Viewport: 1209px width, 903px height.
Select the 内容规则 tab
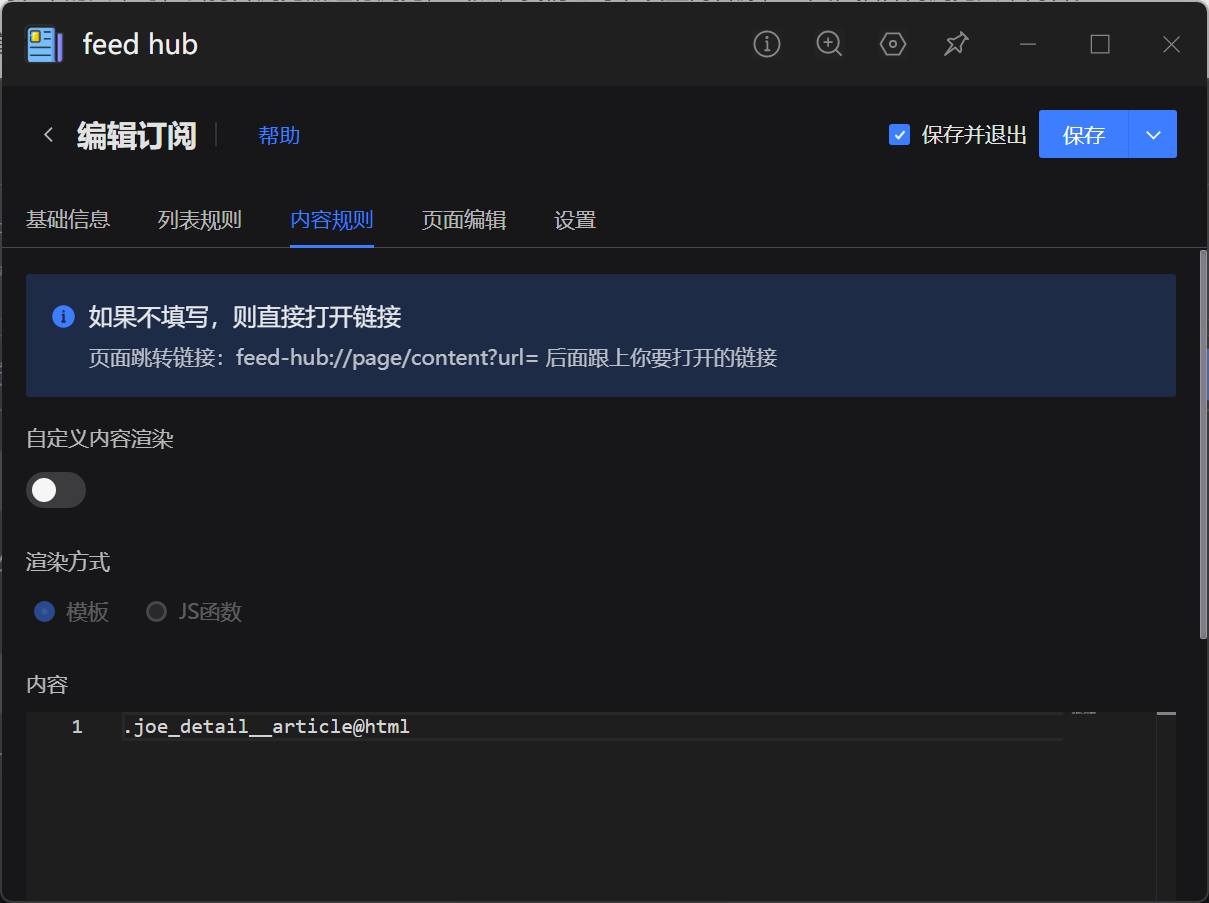click(332, 220)
